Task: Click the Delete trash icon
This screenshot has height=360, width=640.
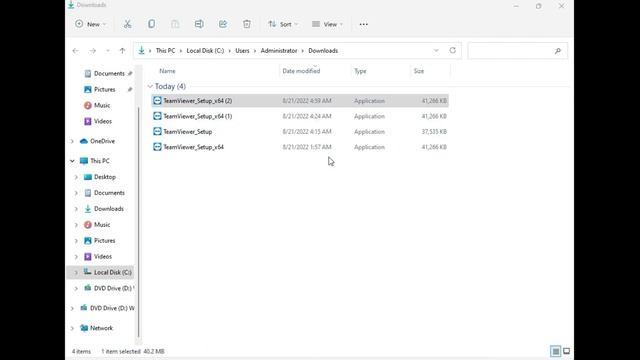Action: tap(247, 24)
